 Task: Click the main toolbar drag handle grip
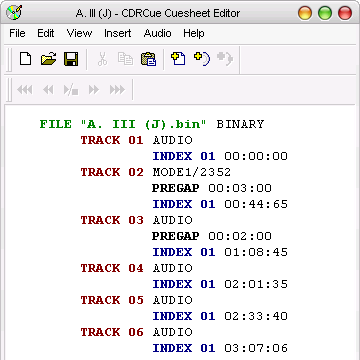9,59
